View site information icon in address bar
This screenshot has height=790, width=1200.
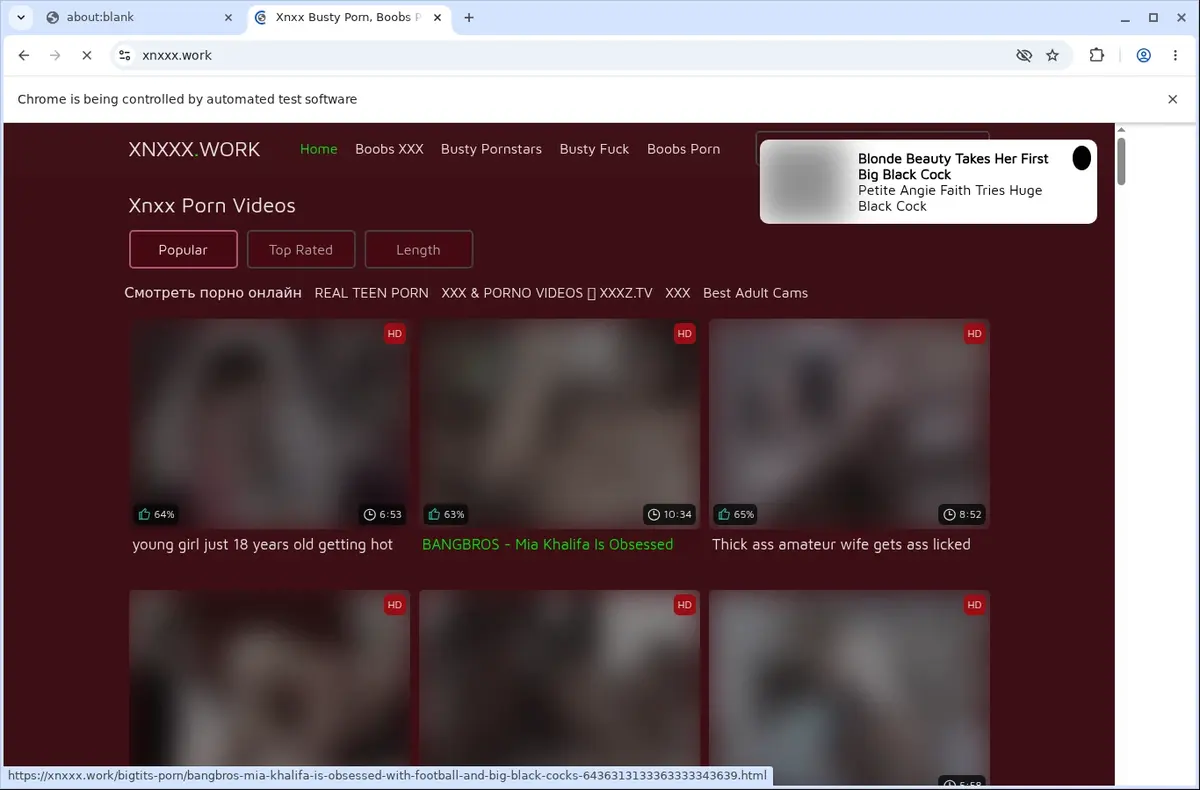click(124, 55)
